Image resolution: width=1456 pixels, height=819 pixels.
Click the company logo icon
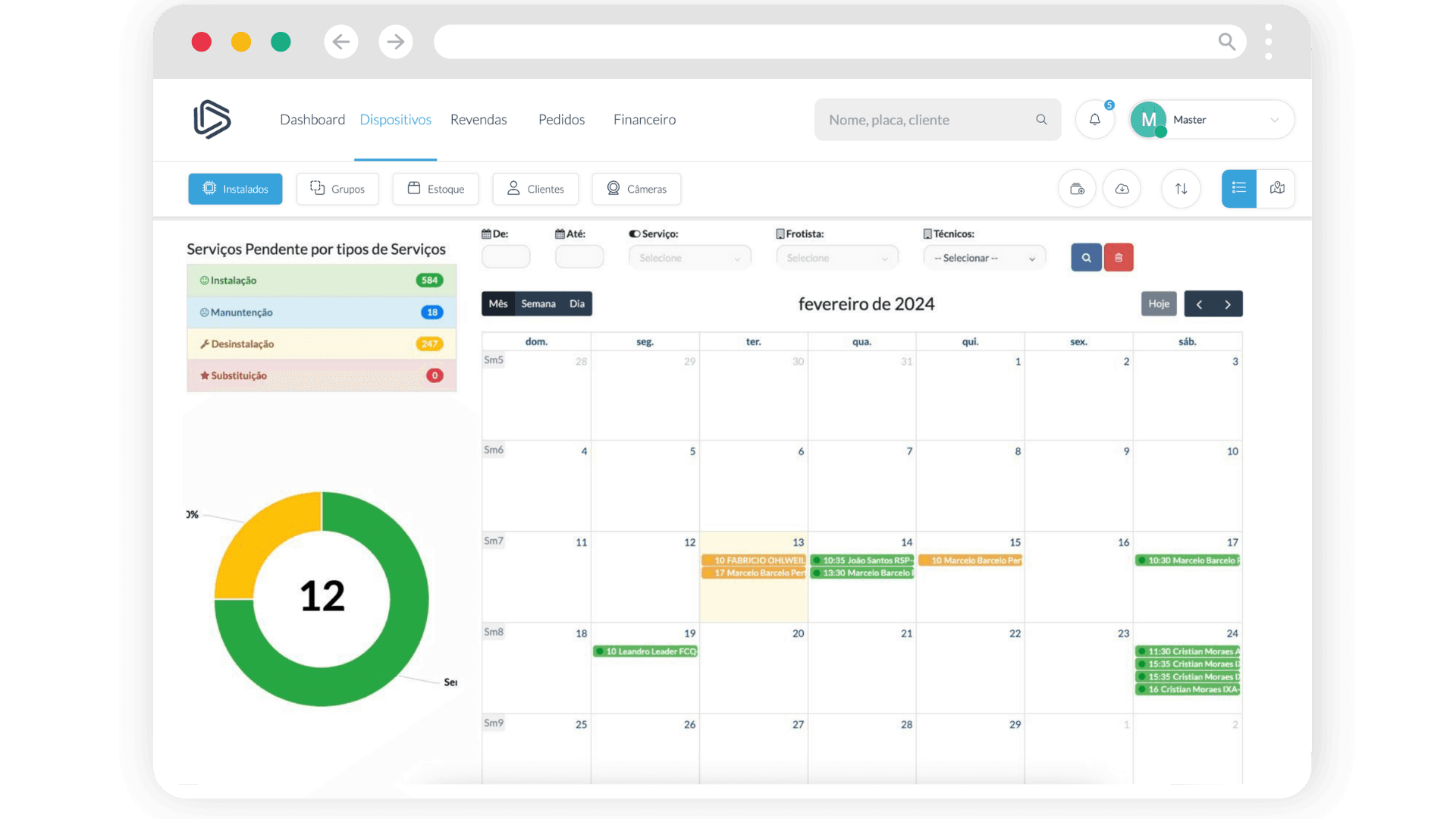[212, 120]
